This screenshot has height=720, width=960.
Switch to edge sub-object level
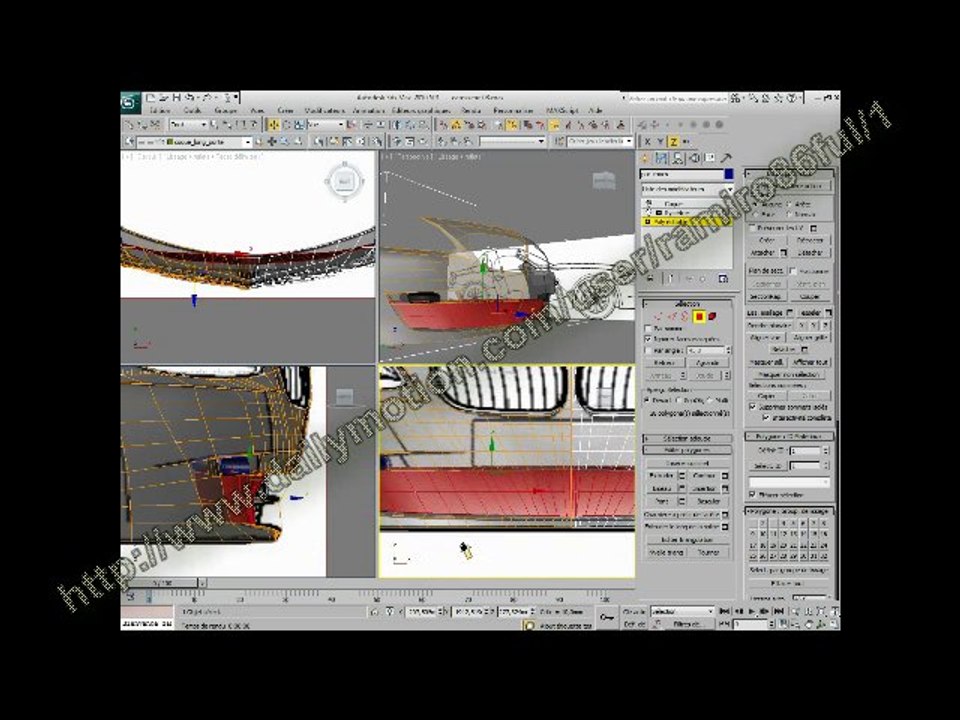coord(672,317)
